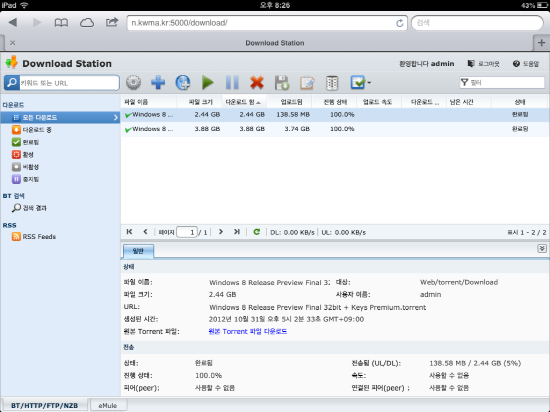Click the Download Station logo icon
The height and width of the screenshot is (412, 550).
pos(12,62)
